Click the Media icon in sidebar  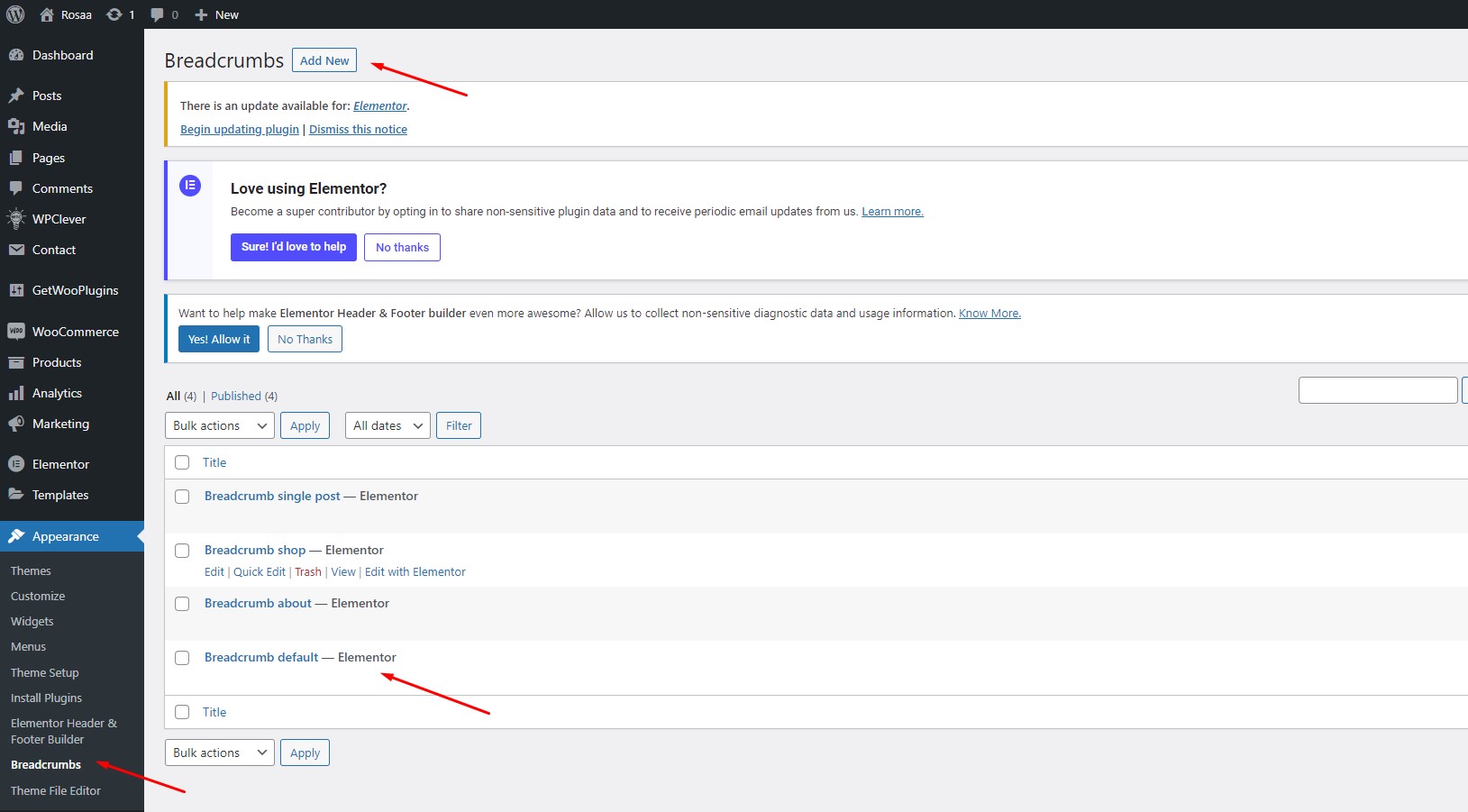coord(16,126)
